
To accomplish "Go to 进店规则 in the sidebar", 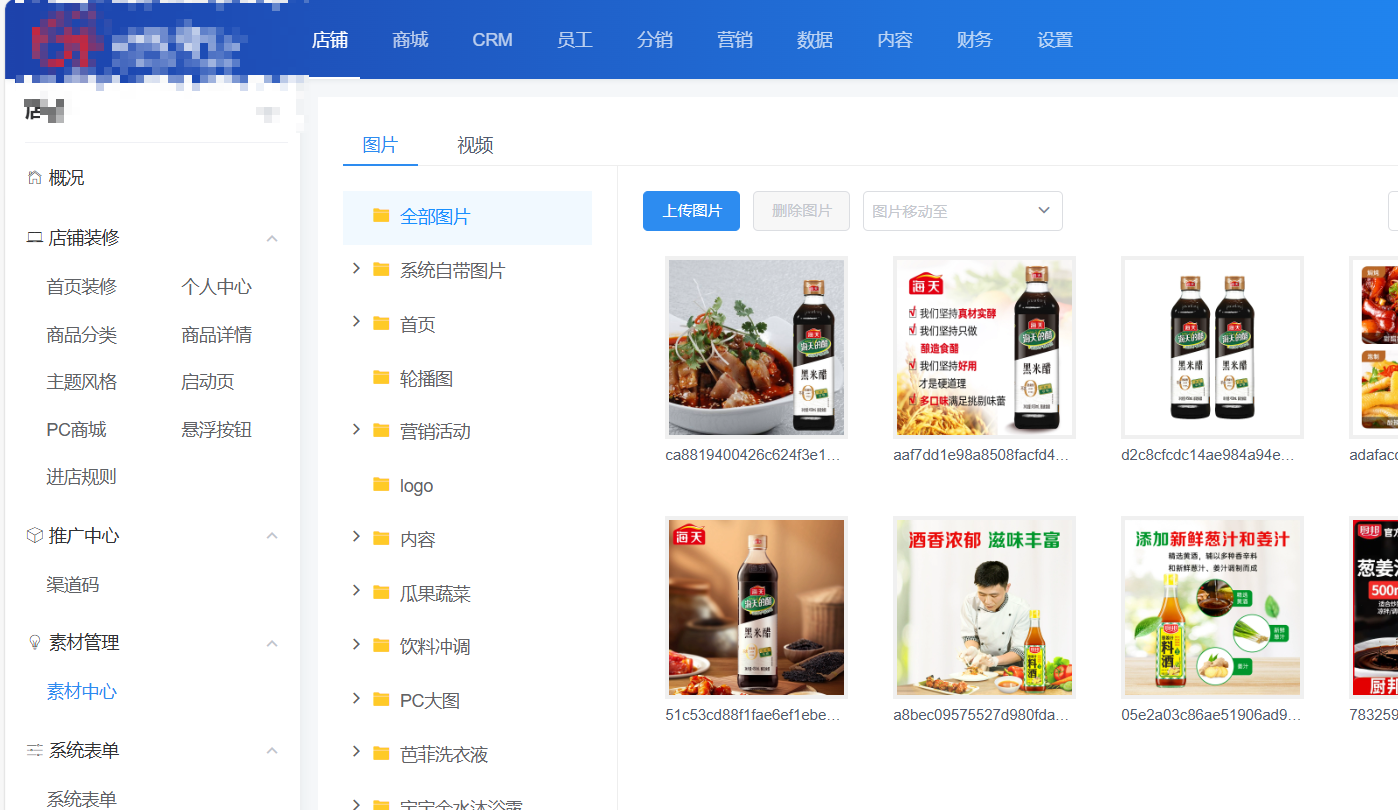I will [x=82, y=477].
